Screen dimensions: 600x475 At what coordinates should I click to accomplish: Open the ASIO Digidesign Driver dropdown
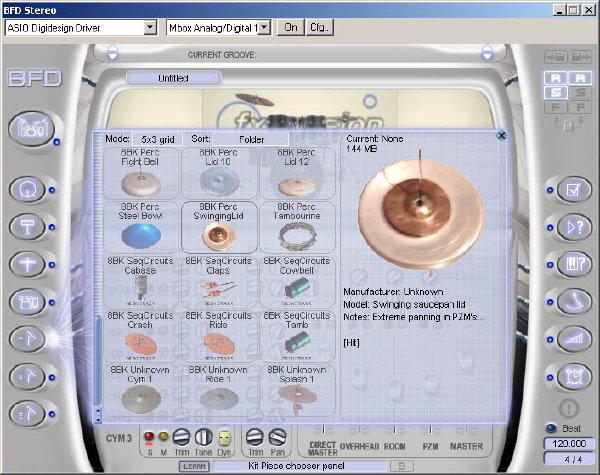(x=150, y=28)
